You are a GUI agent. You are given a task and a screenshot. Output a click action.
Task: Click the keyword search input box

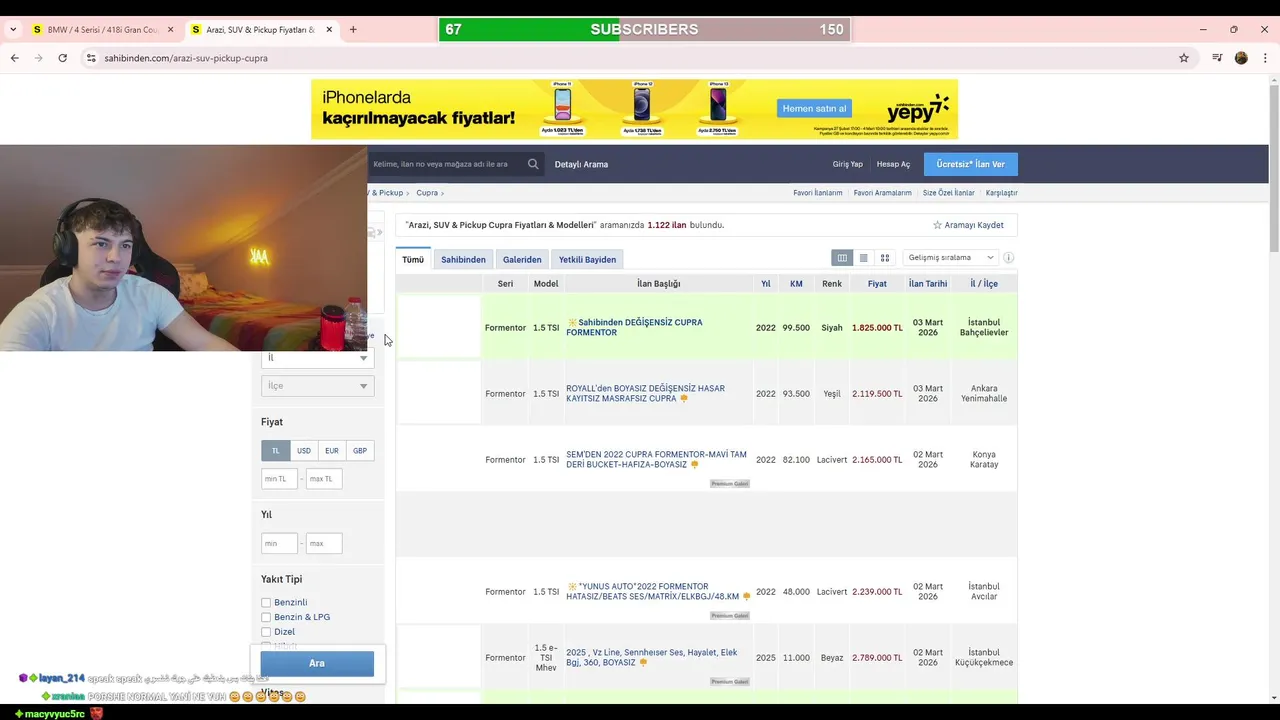pyautogui.click(x=445, y=164)
